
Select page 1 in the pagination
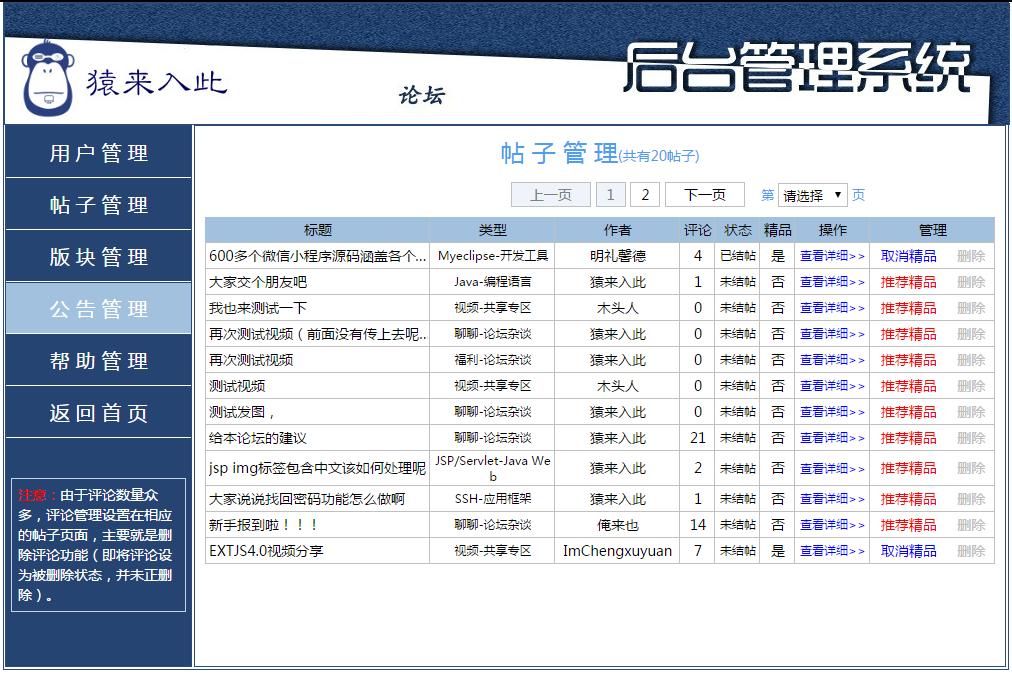[611, 193]
